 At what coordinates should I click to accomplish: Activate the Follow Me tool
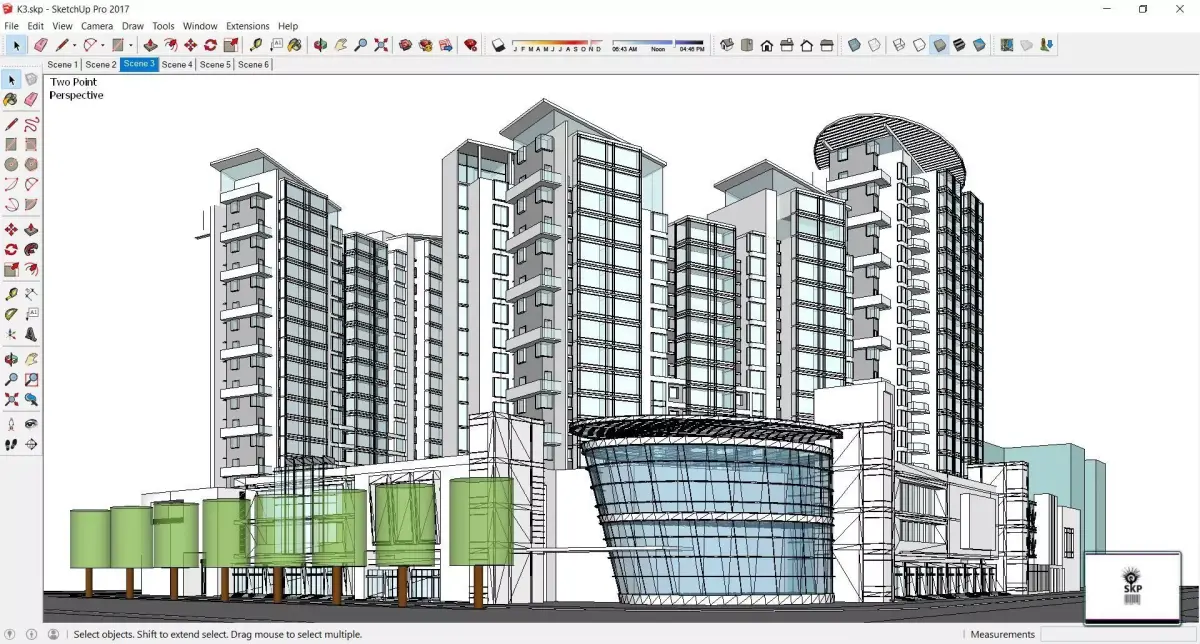(x=31, y=249)
